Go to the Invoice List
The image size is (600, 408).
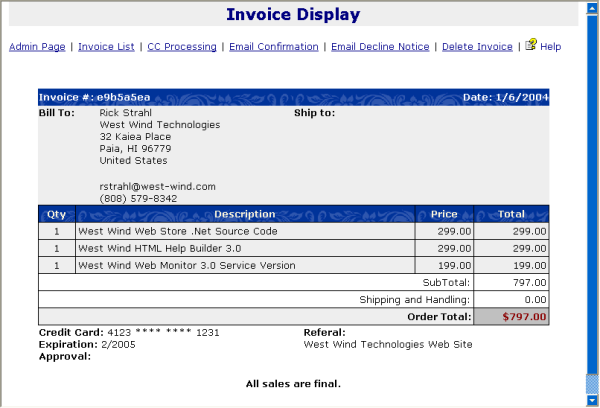click(x=106, y=47)
